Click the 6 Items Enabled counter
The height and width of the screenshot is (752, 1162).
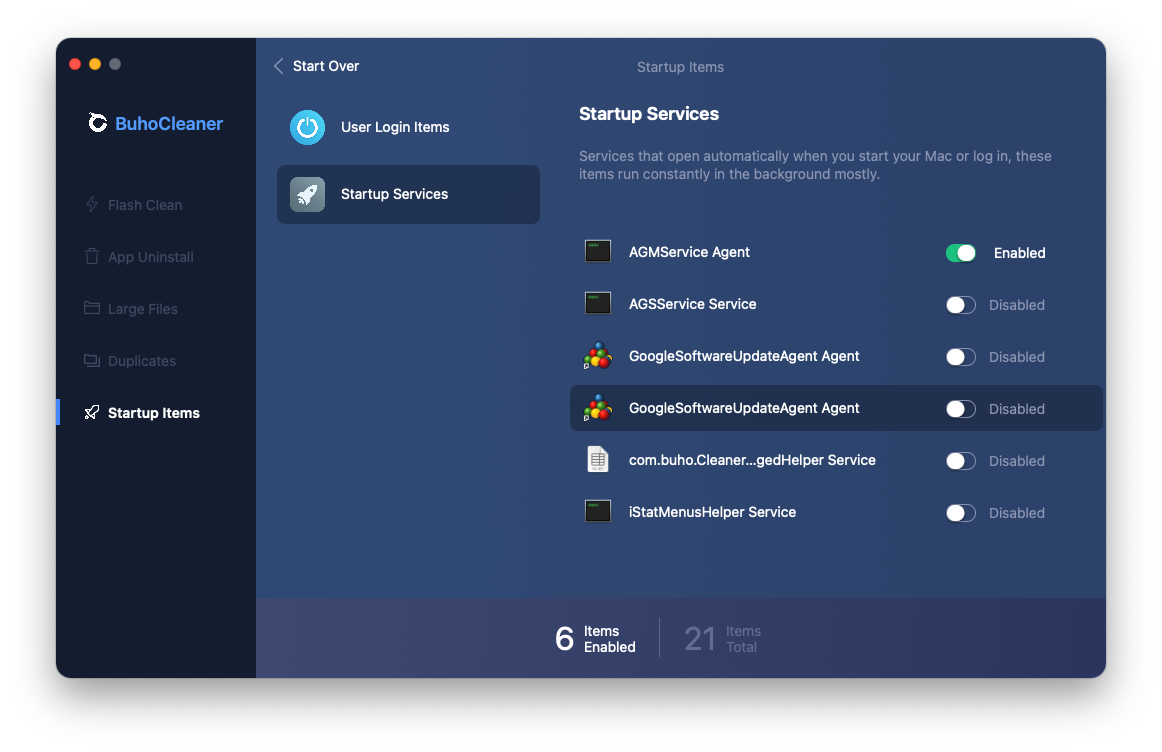(x=595, y=638)
